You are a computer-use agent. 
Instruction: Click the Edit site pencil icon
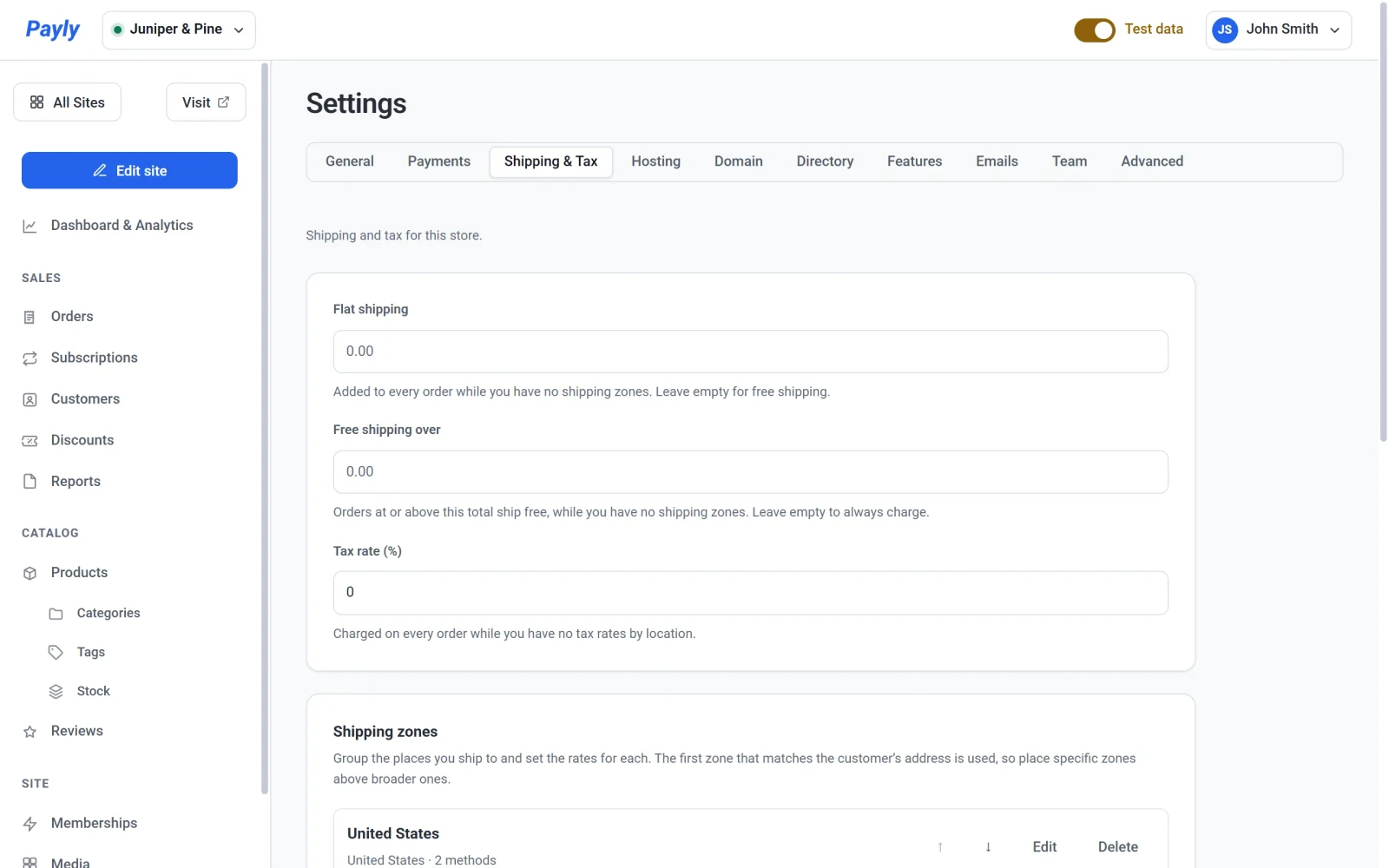click(100, 170)
